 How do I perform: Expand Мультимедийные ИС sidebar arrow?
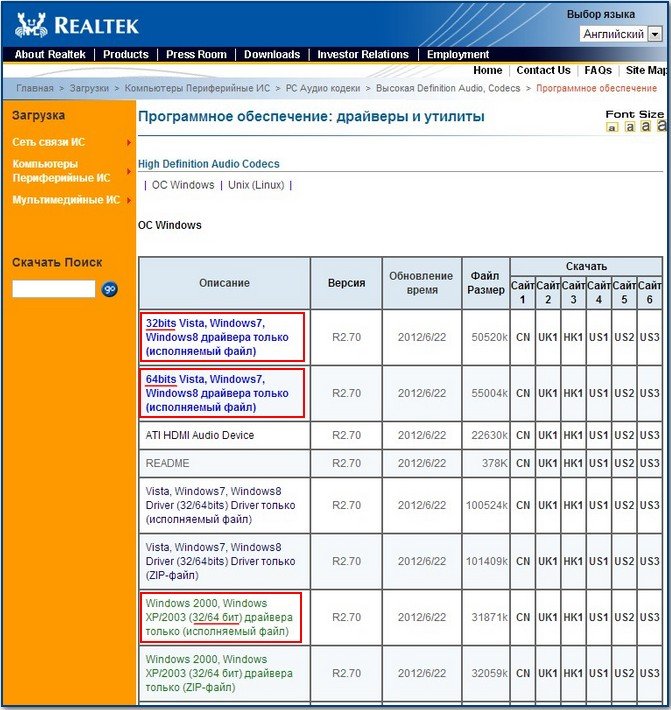click(x=129, y=200)
